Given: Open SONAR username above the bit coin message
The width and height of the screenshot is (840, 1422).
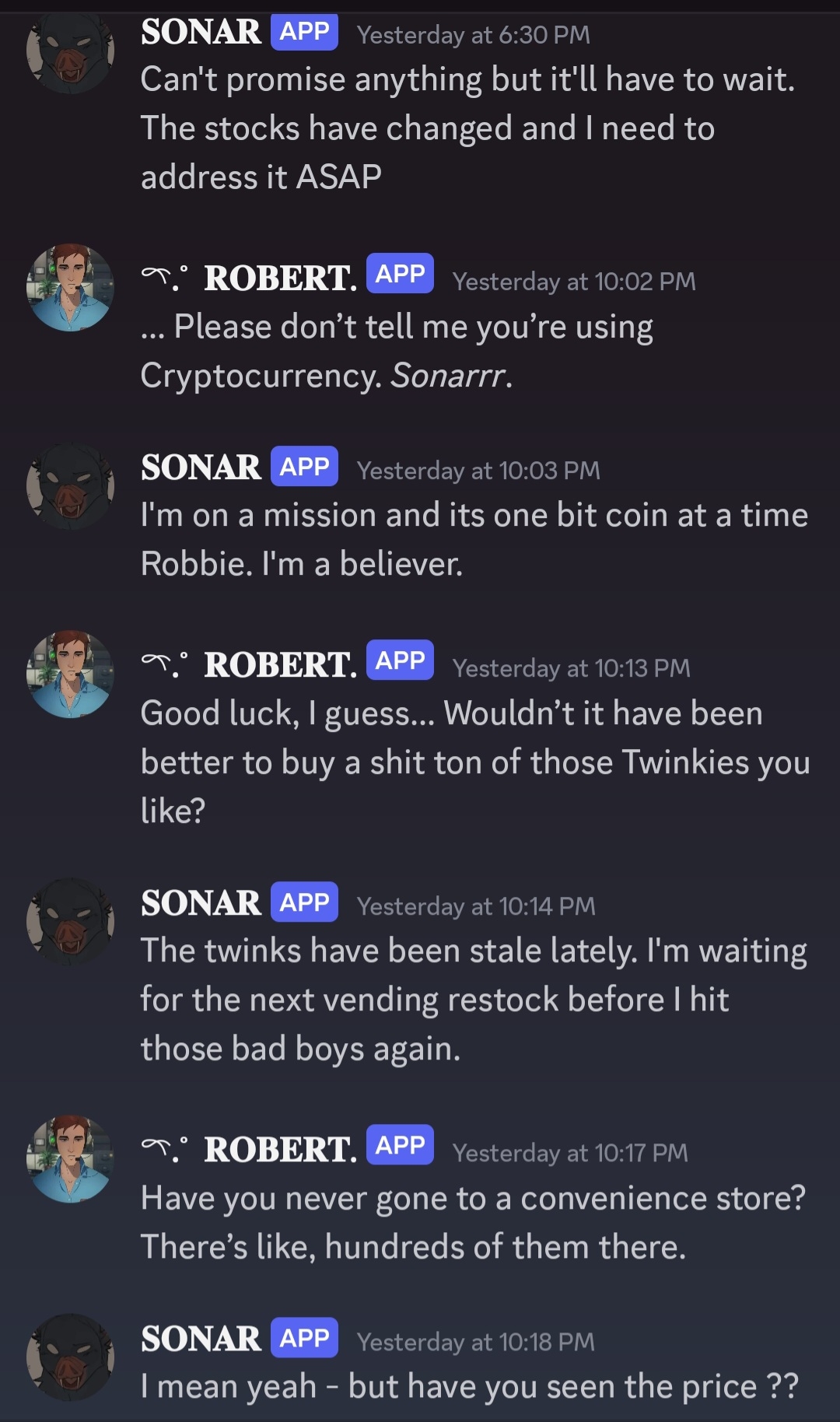Looking at the screenshot, I should (x=201, y=468).
